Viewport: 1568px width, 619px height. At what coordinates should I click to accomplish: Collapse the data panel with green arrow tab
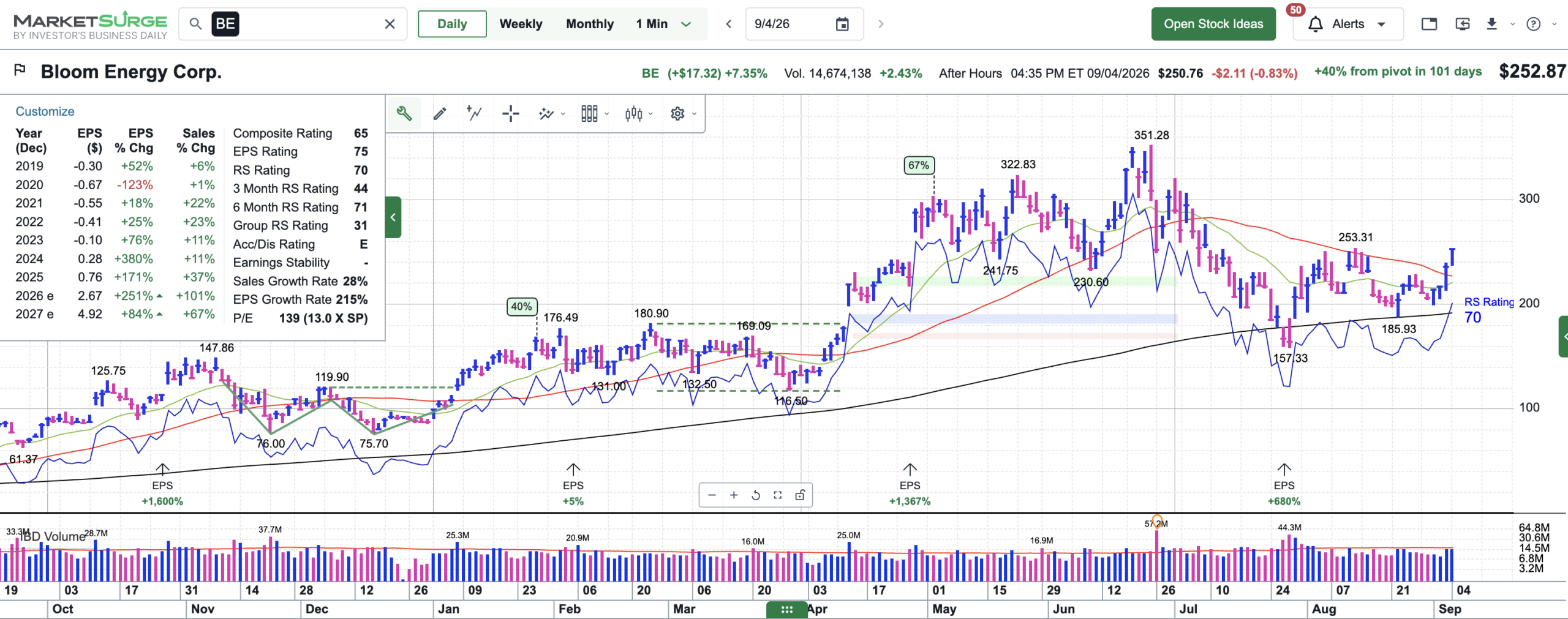click(x=393, y=217)
